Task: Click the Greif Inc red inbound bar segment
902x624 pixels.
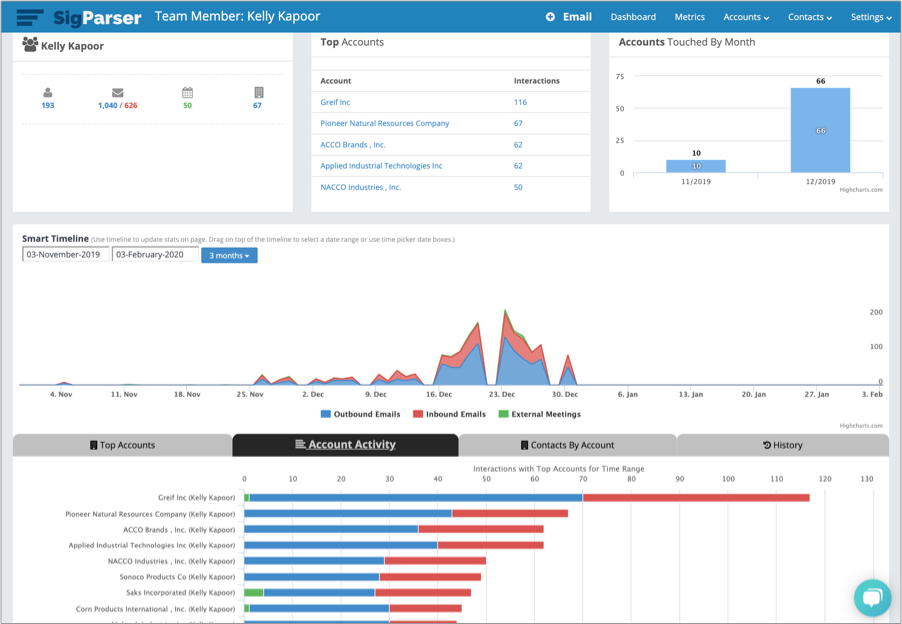Action: click(x=696, y=498)
